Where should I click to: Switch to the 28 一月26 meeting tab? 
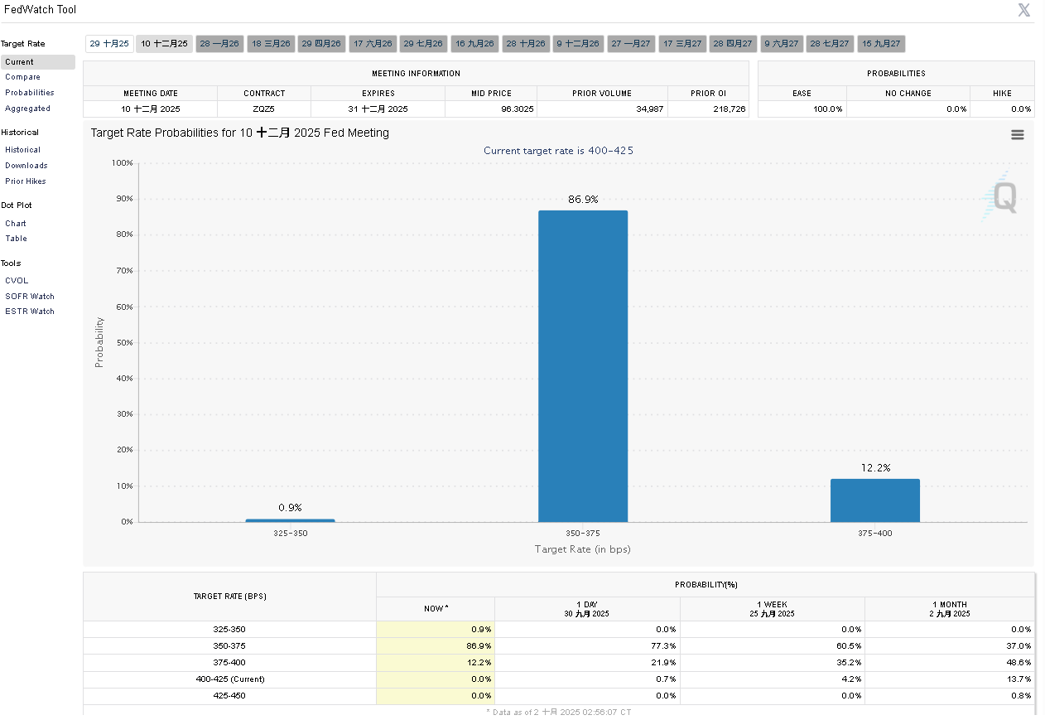219,44
